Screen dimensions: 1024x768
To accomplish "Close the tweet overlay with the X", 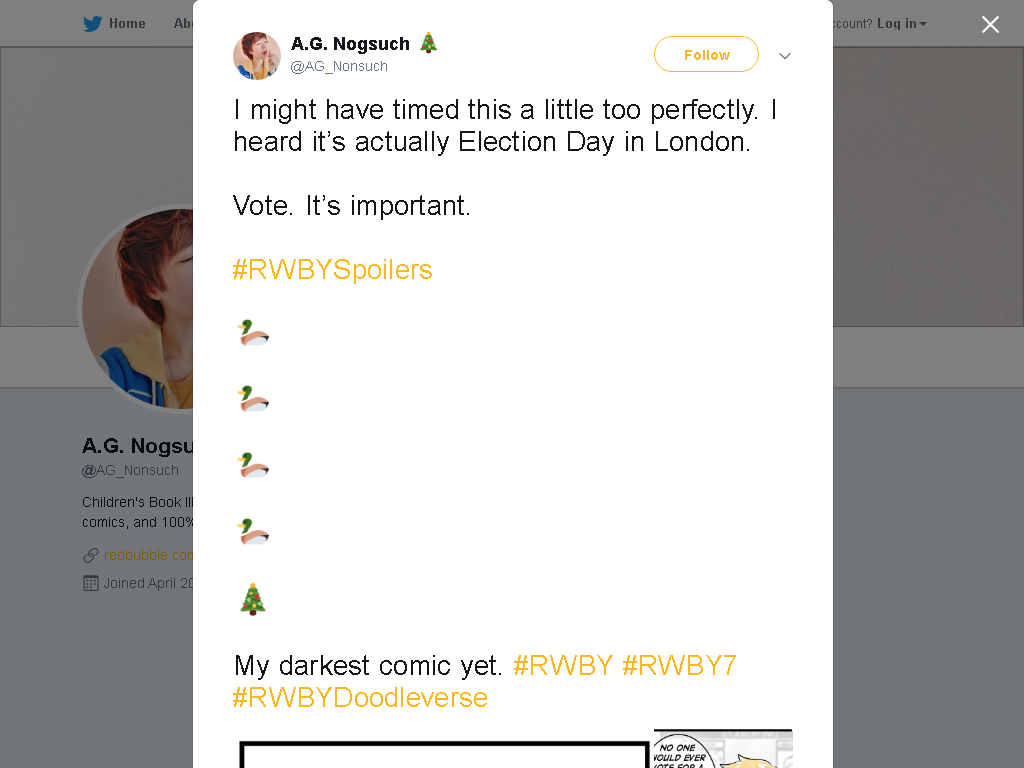I will [990, 24].
